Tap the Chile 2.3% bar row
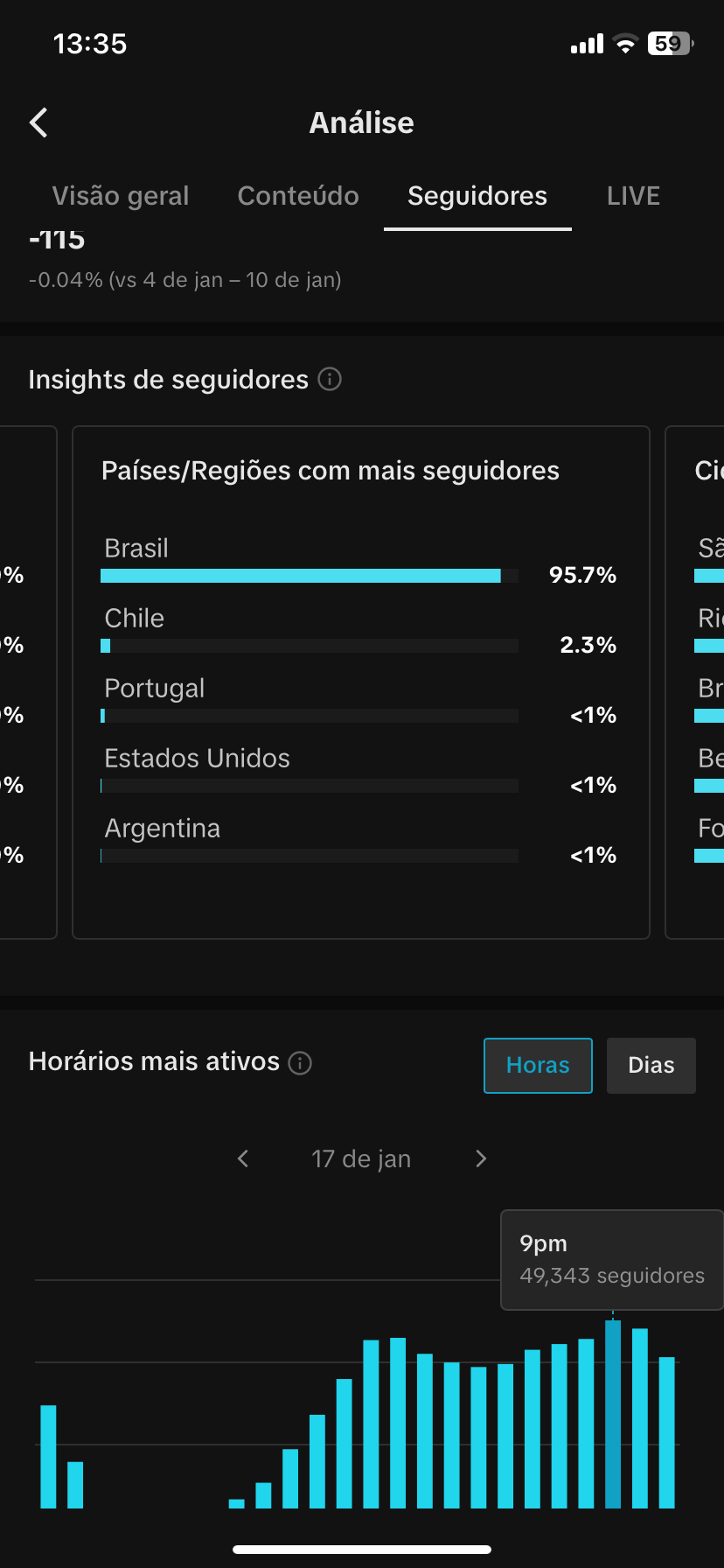The width and height of the screenshot is (724, 1568). tap(310, 646)
